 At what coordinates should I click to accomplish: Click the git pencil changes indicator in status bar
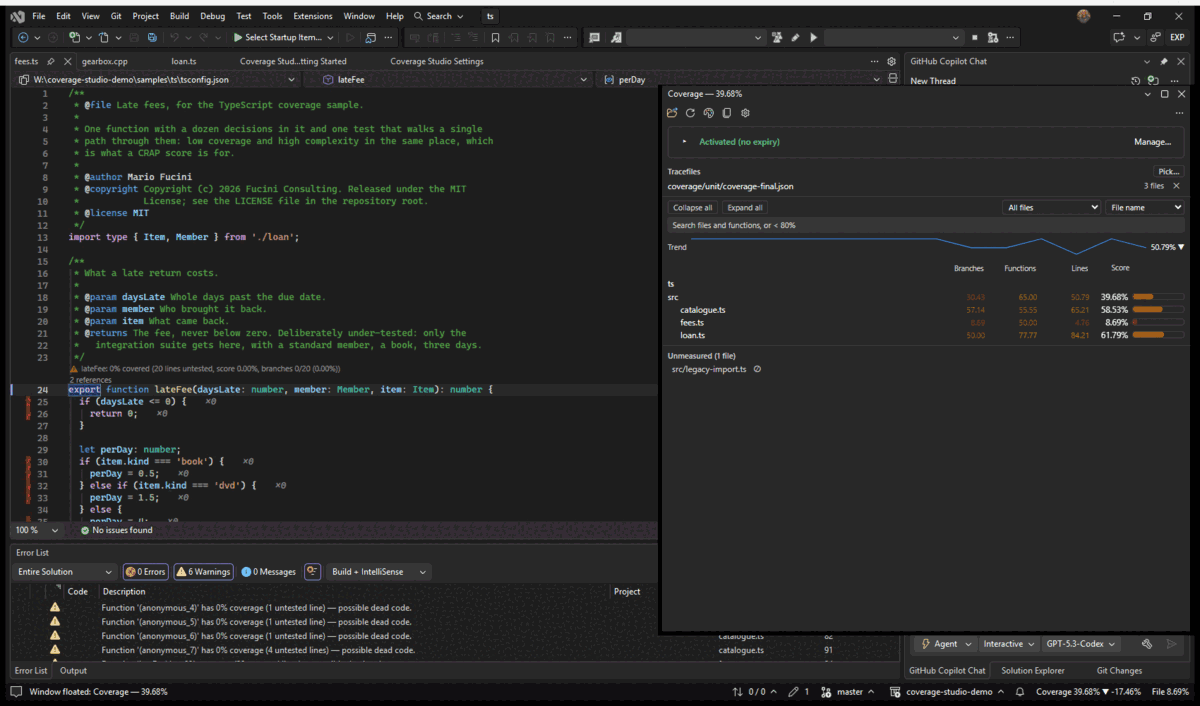coord(799,691)
